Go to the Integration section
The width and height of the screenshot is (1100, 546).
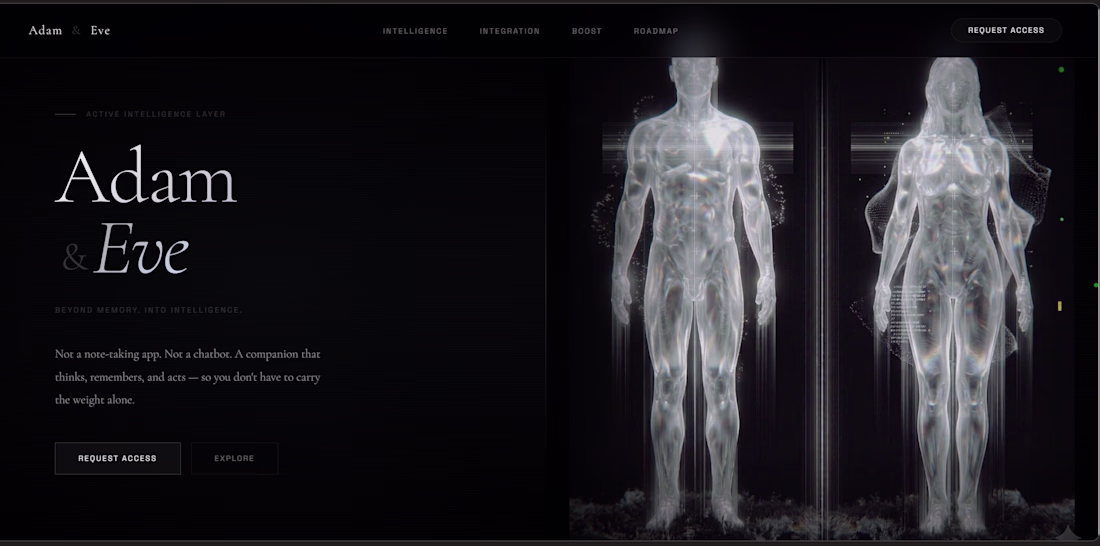tap(509, 31)
